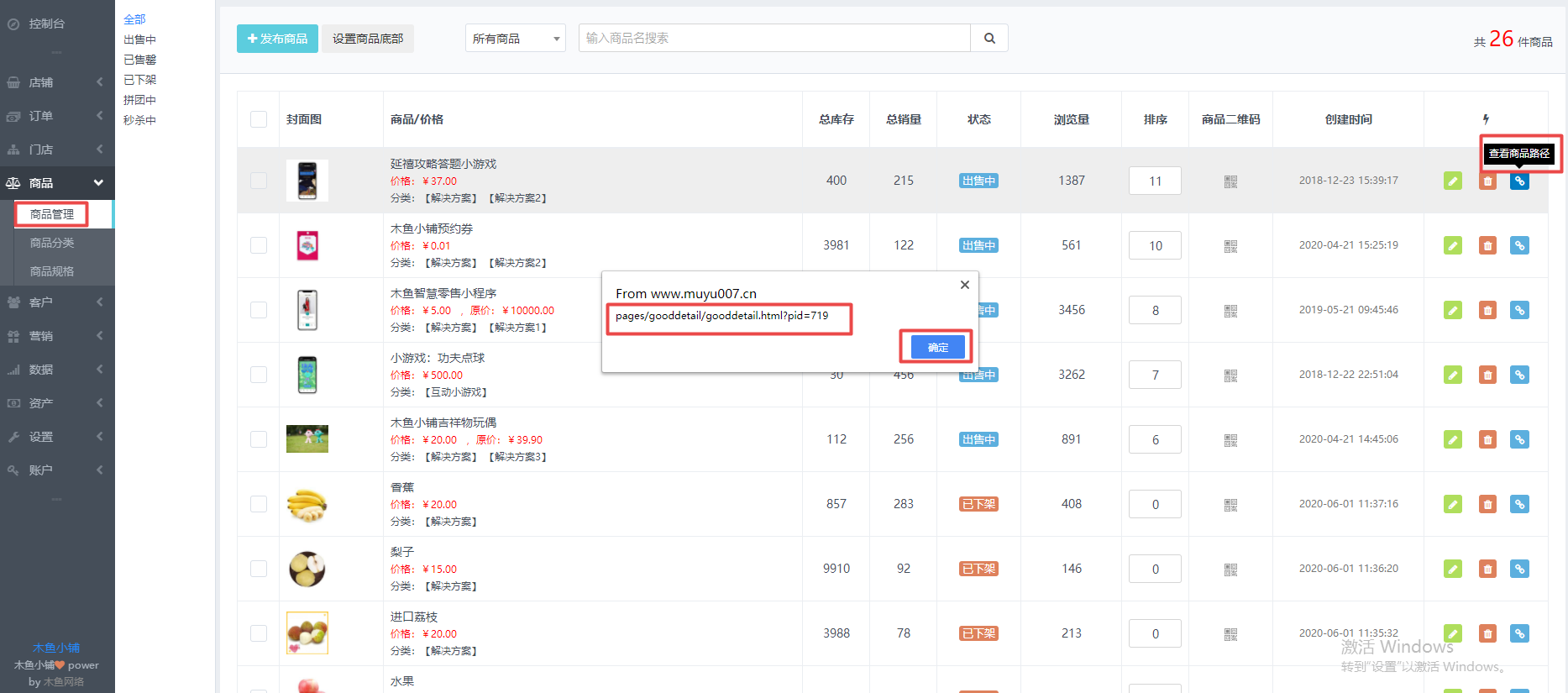Screen dimensions: 1568x693
Task: Toggle the select-all checkbox in table header
Action: 259,119
